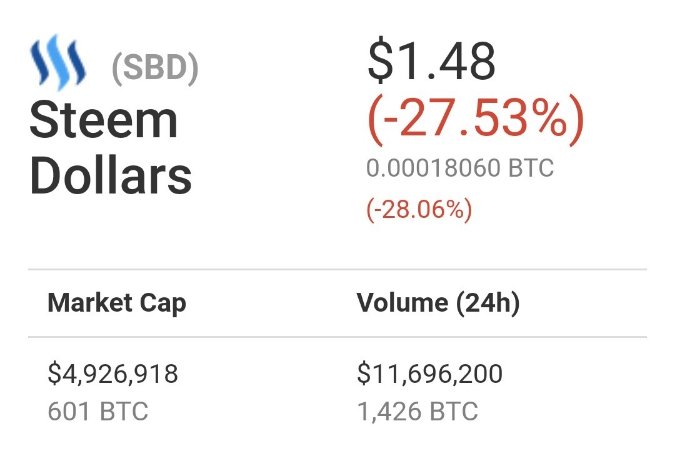Click the (24h) timeframe label
Screen dimensions: 674x474
click(x=485, y=303)
